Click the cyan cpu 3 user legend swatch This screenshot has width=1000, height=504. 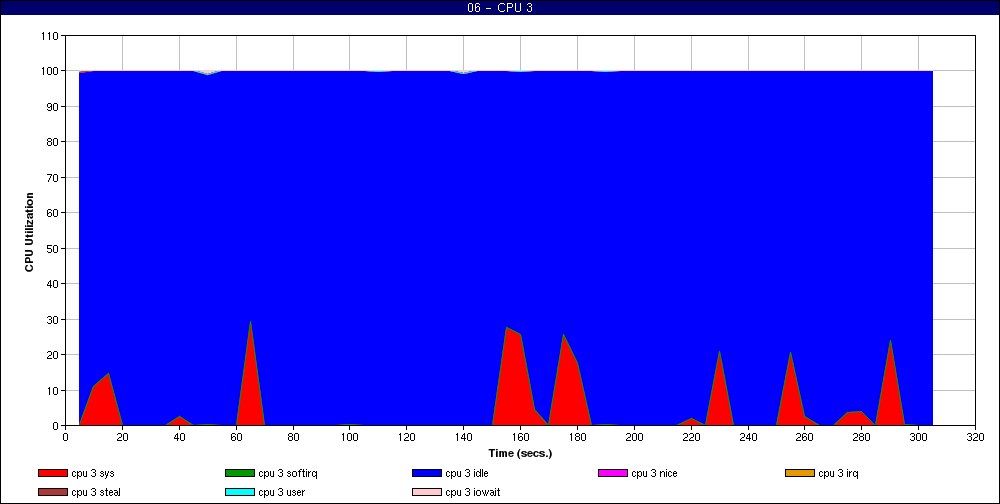[x=240, y=493]
